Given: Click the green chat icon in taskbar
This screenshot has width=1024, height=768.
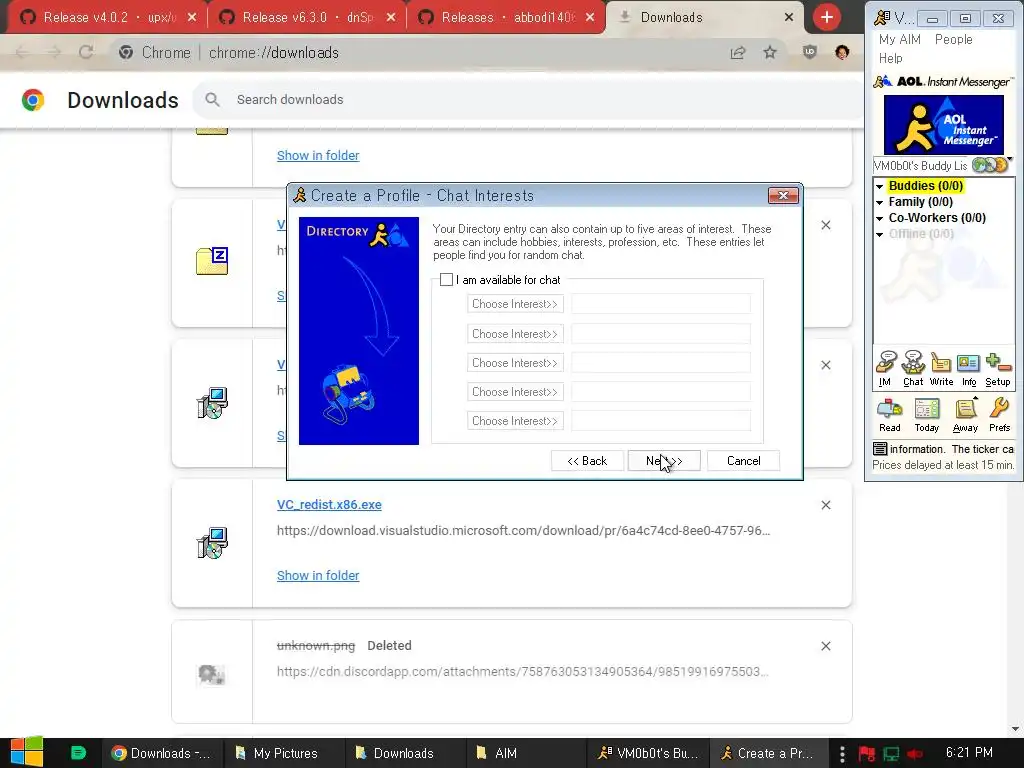Looking at the screenshot, I should (78, 753).
